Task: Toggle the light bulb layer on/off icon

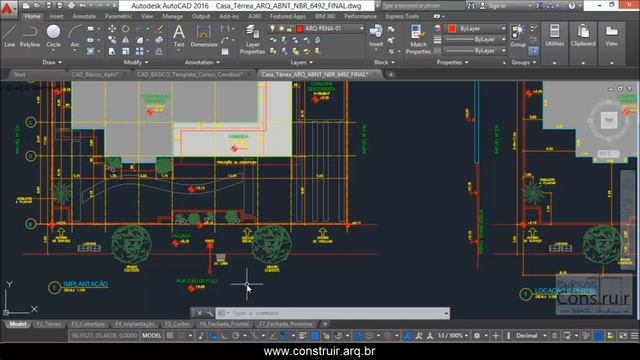Action: (272, 29)
